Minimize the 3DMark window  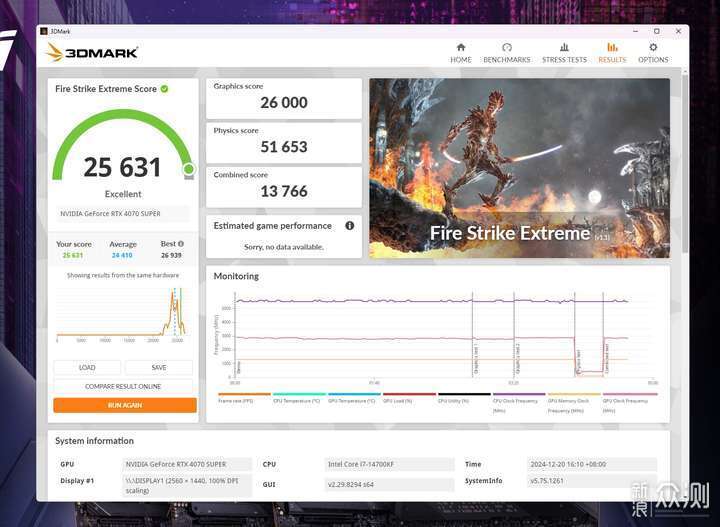[636, 31]
